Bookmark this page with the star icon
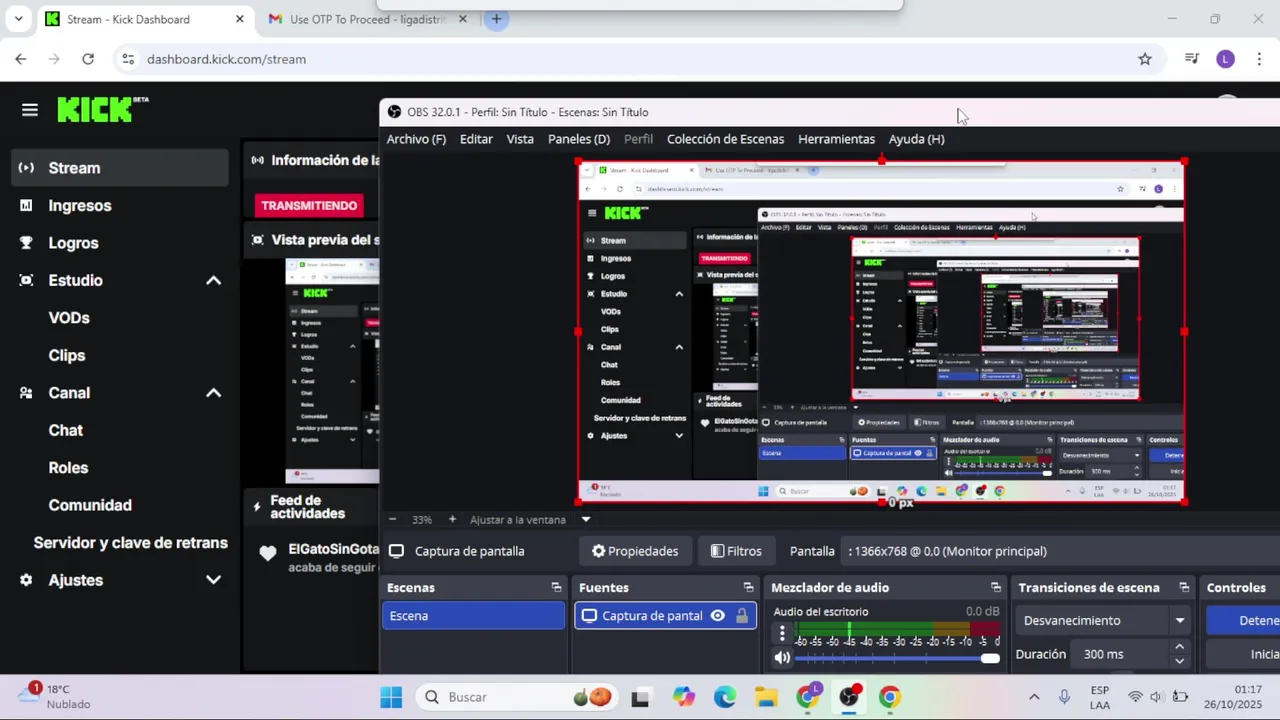The image size is (1280, 720). [x=1145, y=59]
